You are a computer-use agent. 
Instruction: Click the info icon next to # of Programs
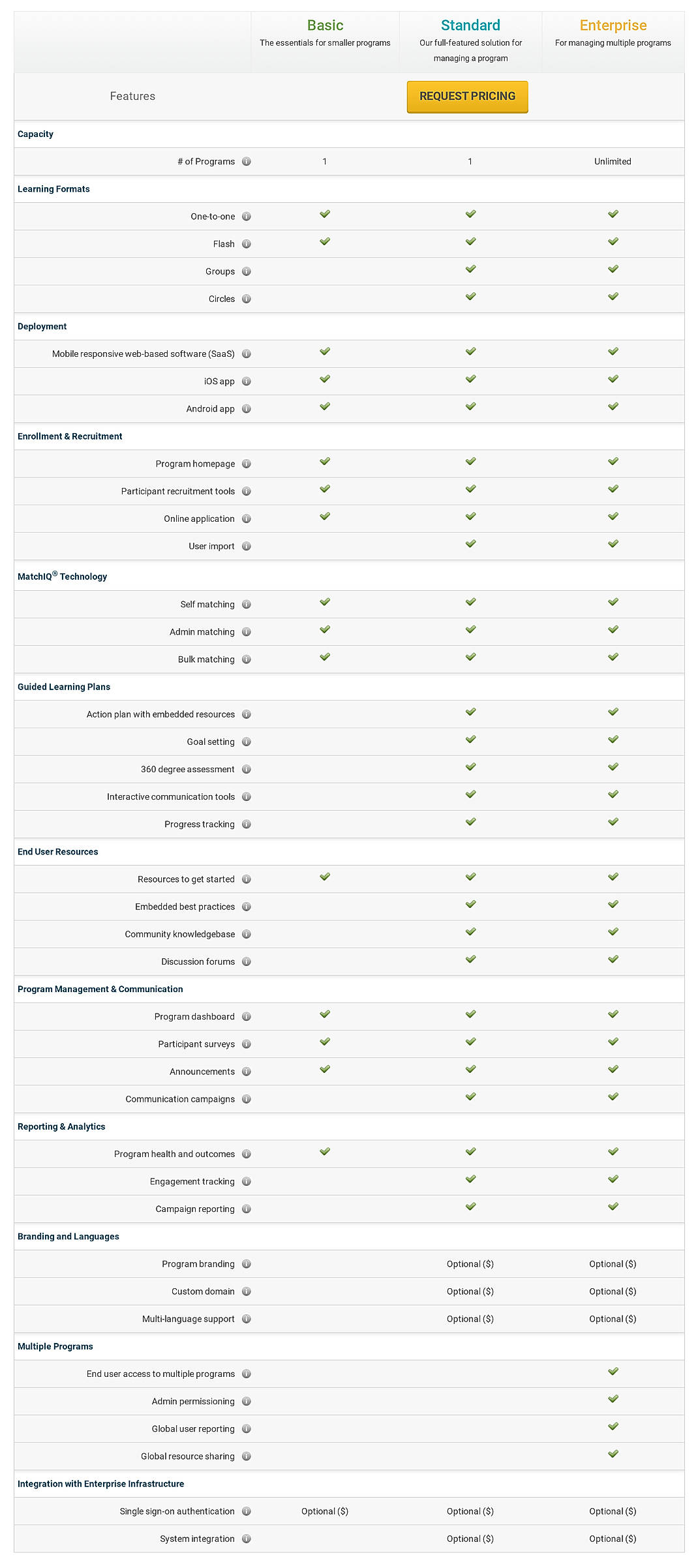(246, 161)
